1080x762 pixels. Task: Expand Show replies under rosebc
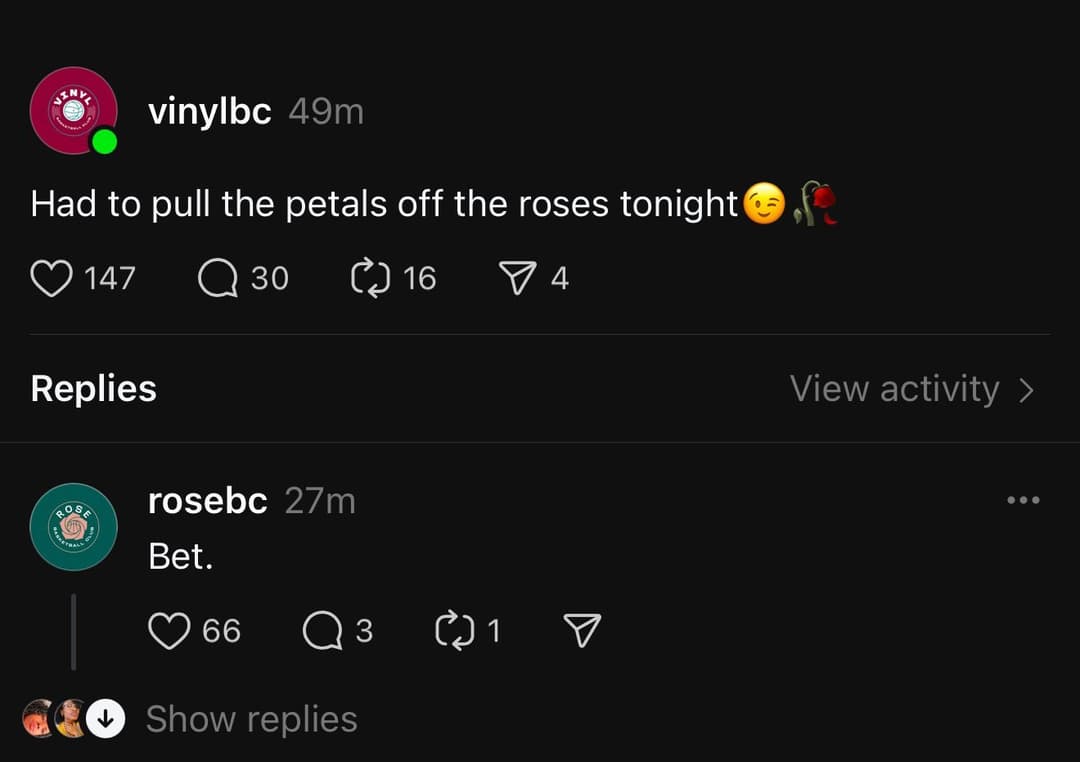(x=251, y=719)
